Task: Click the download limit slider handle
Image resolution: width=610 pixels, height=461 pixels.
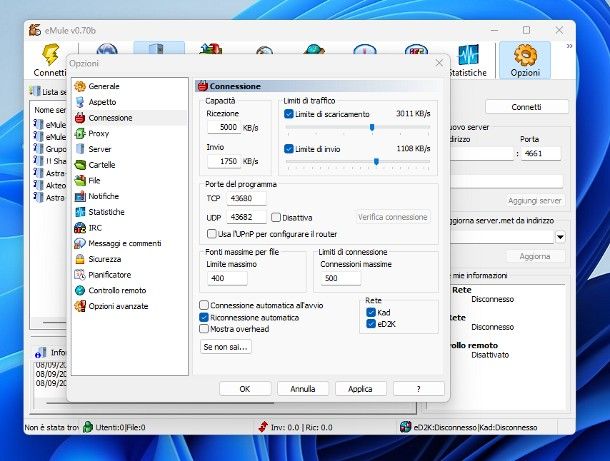Action: (x=372, y=128)
